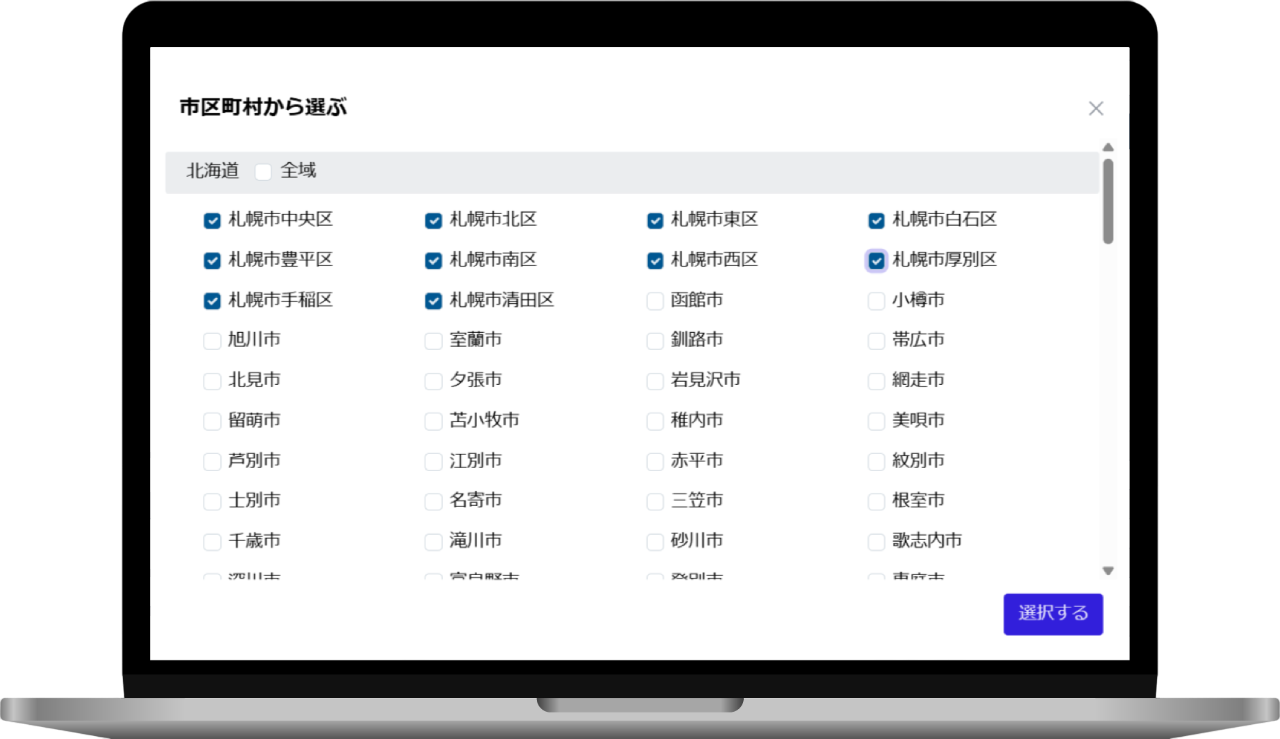Check the 苫小牧市 checkbox
This screenshot has height=739, width=1280.
[433, 421]
